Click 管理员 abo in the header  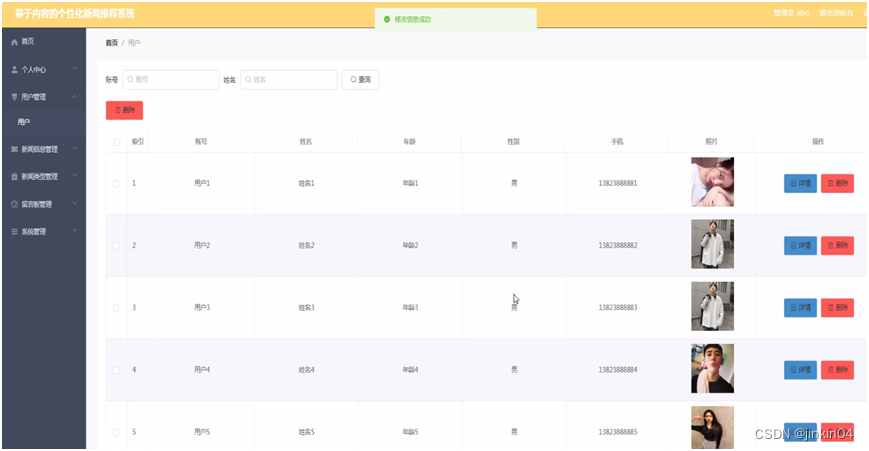791,13
